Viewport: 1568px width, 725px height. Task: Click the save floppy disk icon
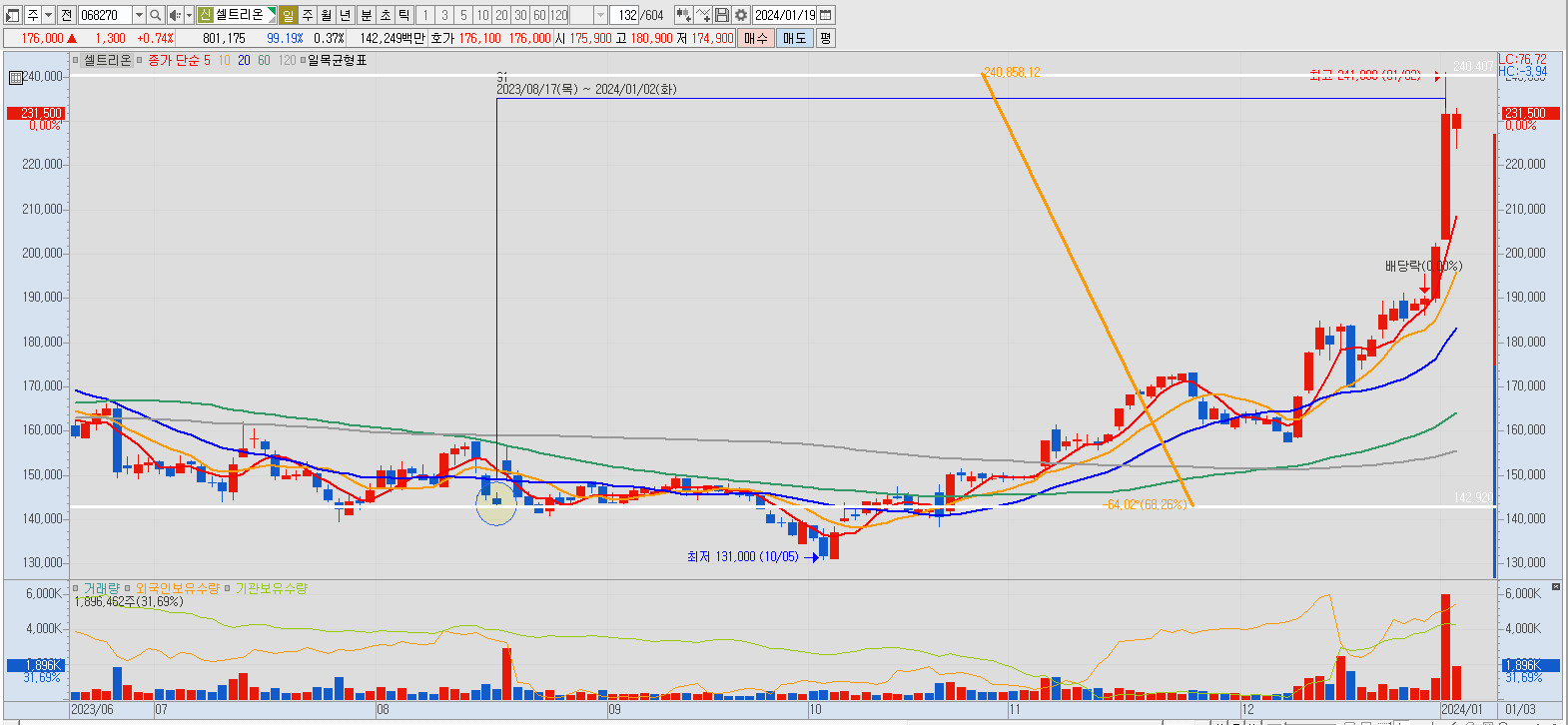[x=722, y=15]
